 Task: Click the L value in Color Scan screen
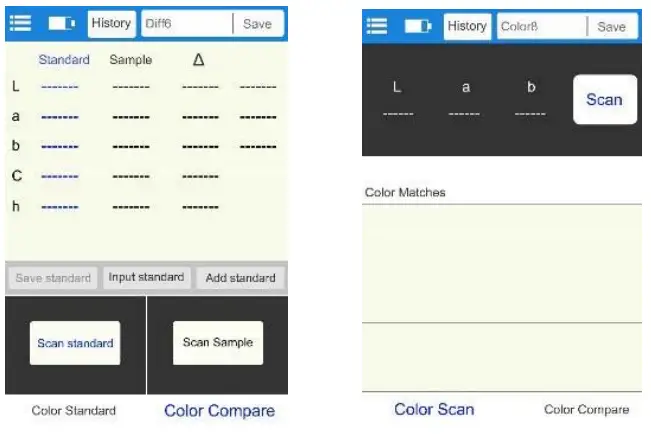(398, 113)
